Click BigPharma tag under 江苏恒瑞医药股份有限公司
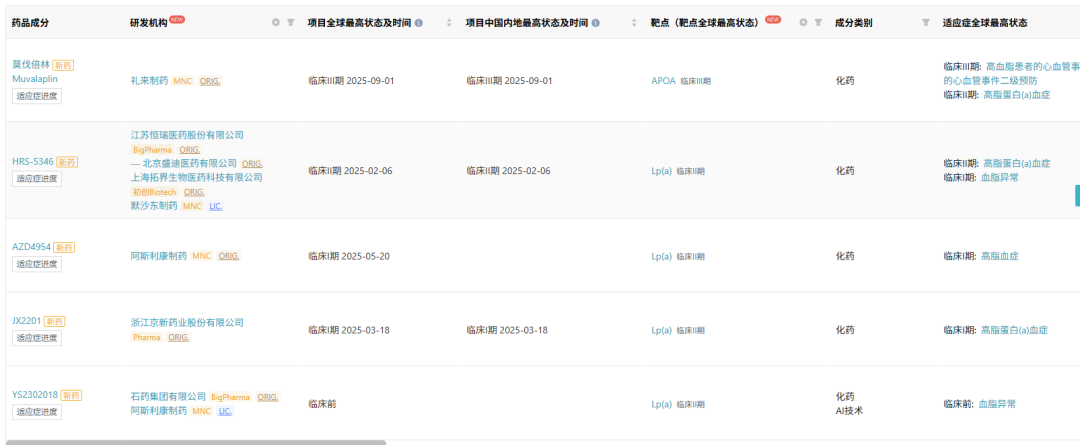 pos(152,149)
